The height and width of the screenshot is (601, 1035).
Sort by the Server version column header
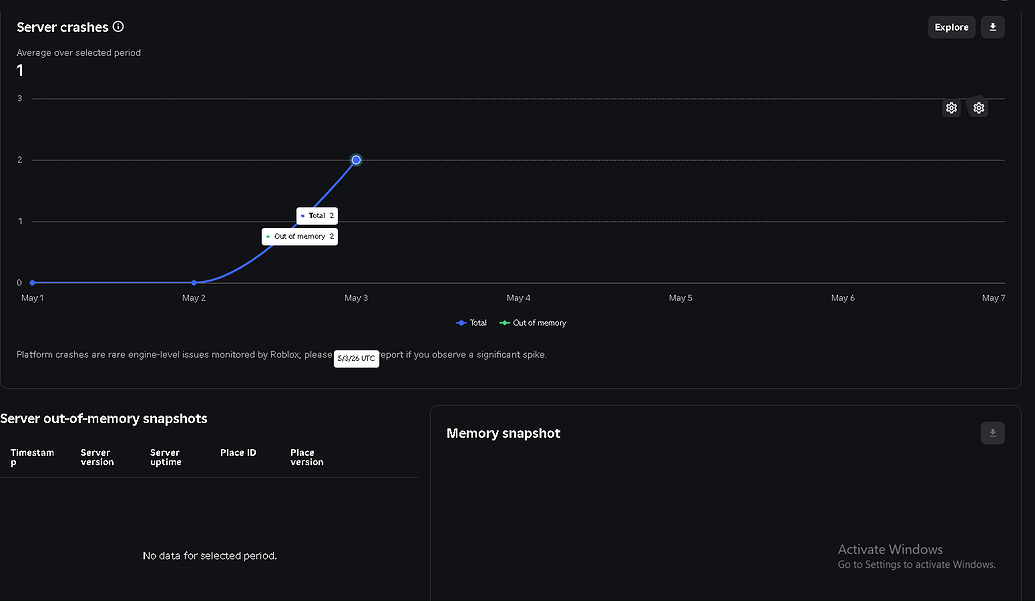click(97, 457)
